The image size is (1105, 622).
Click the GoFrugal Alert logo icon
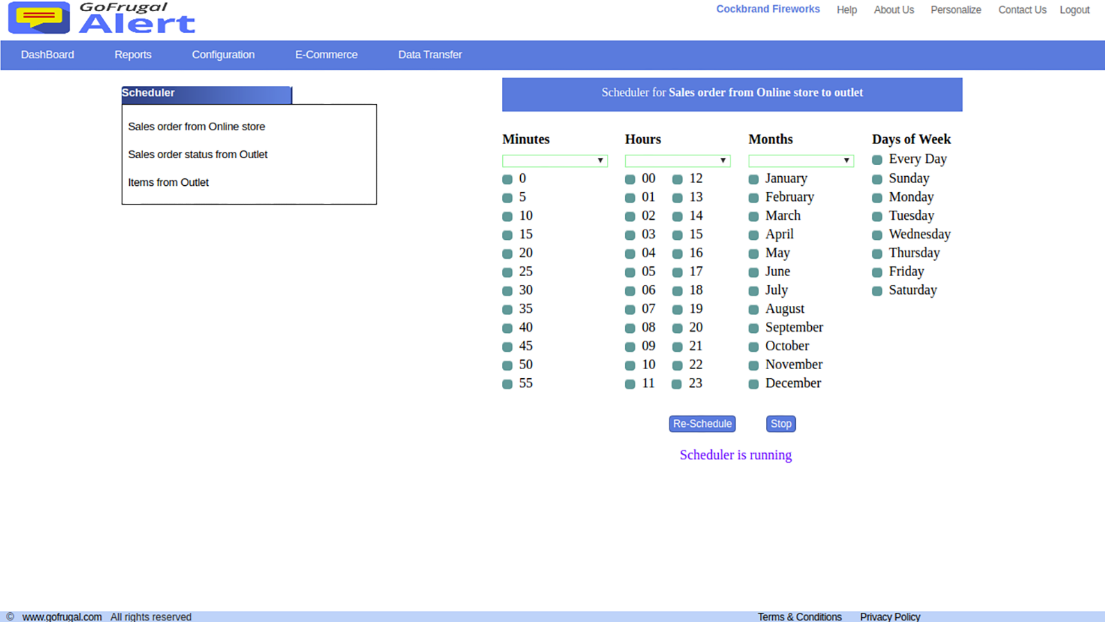39,18
